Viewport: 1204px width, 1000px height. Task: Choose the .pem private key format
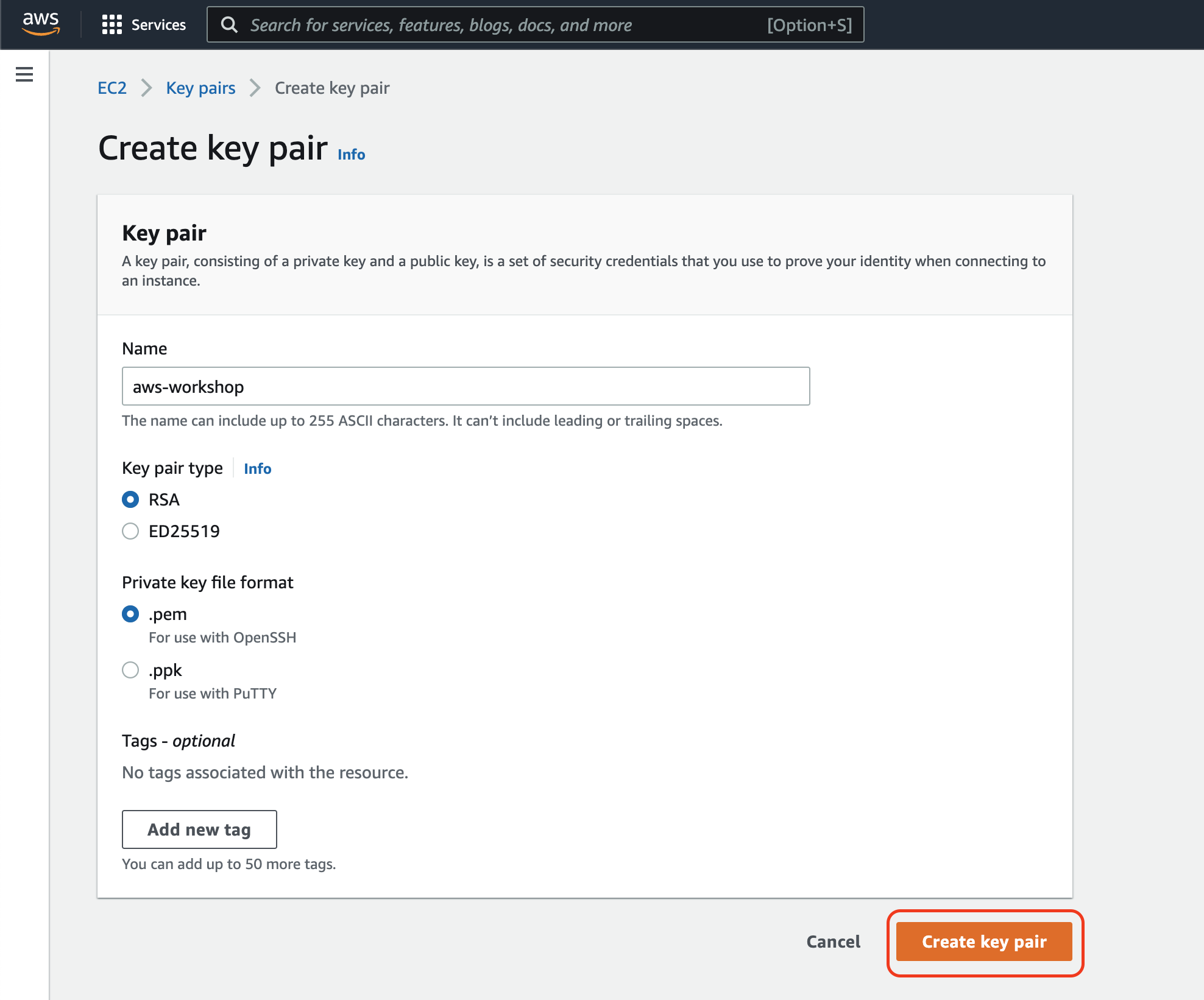(x=130, y=614)
